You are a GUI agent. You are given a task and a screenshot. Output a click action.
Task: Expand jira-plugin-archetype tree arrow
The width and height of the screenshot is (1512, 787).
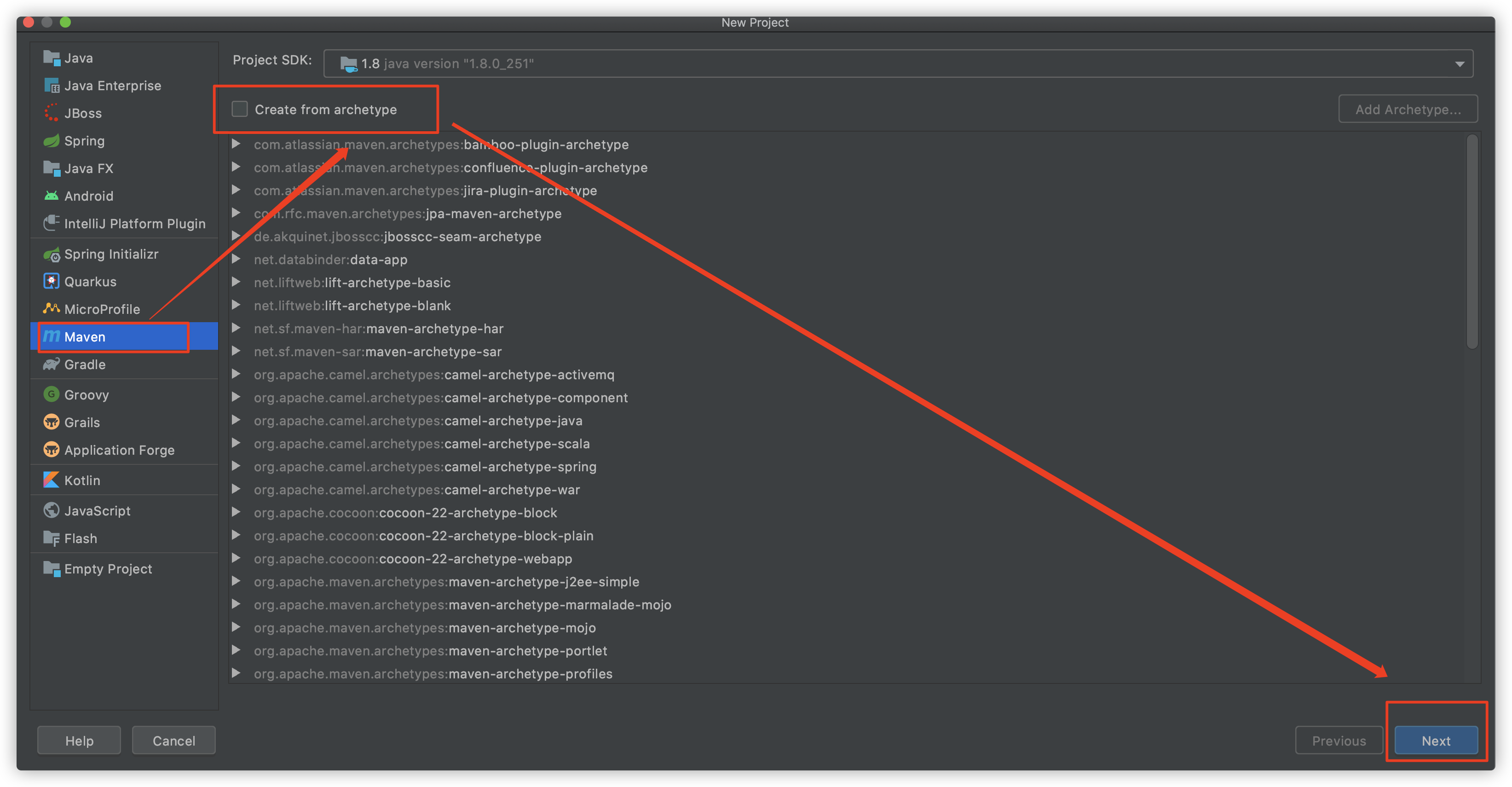click(x=236, y=190)
